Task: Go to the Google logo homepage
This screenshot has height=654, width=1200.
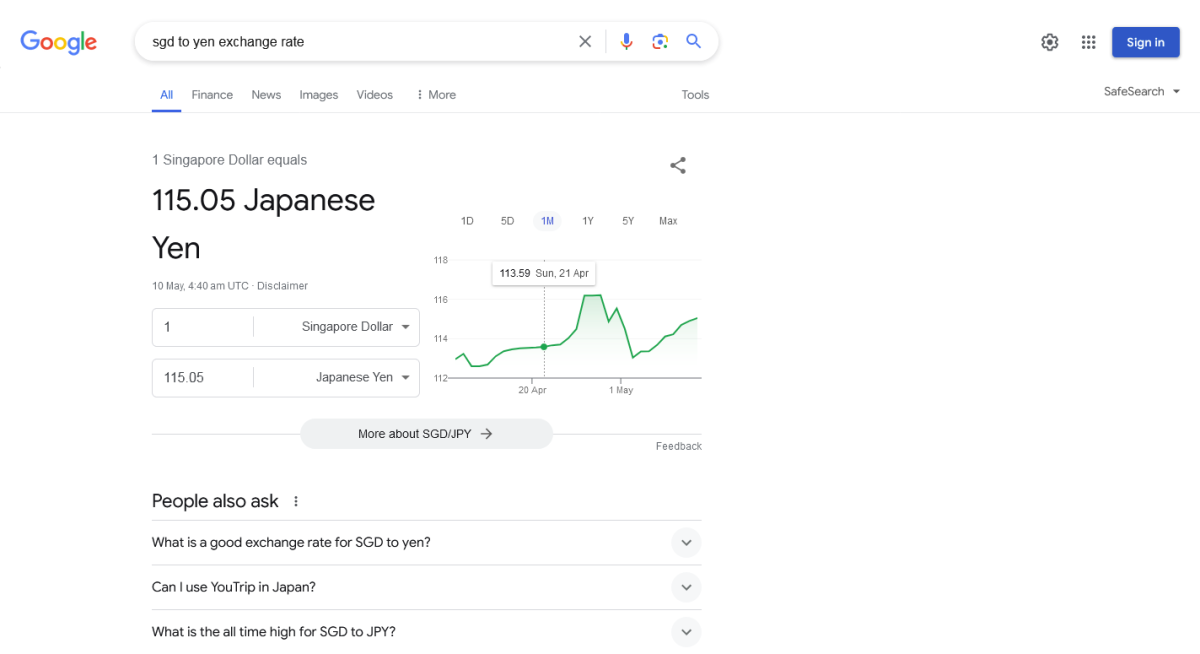Action: [59, 42]
